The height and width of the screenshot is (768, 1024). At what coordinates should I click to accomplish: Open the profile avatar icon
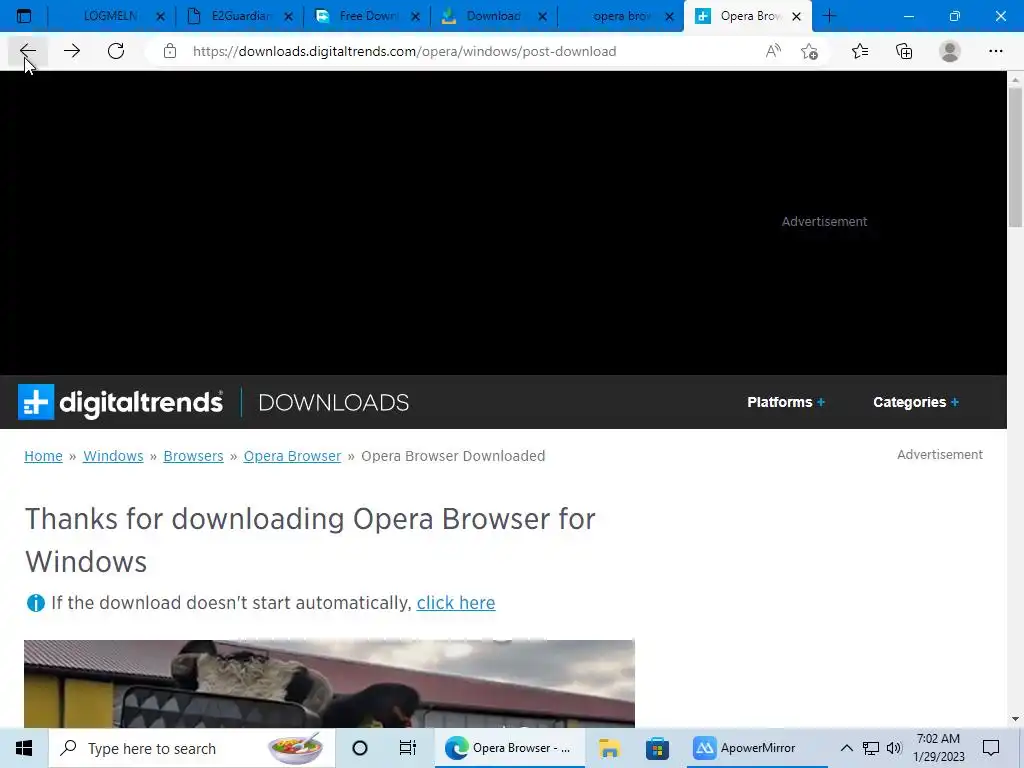[950, 51]
